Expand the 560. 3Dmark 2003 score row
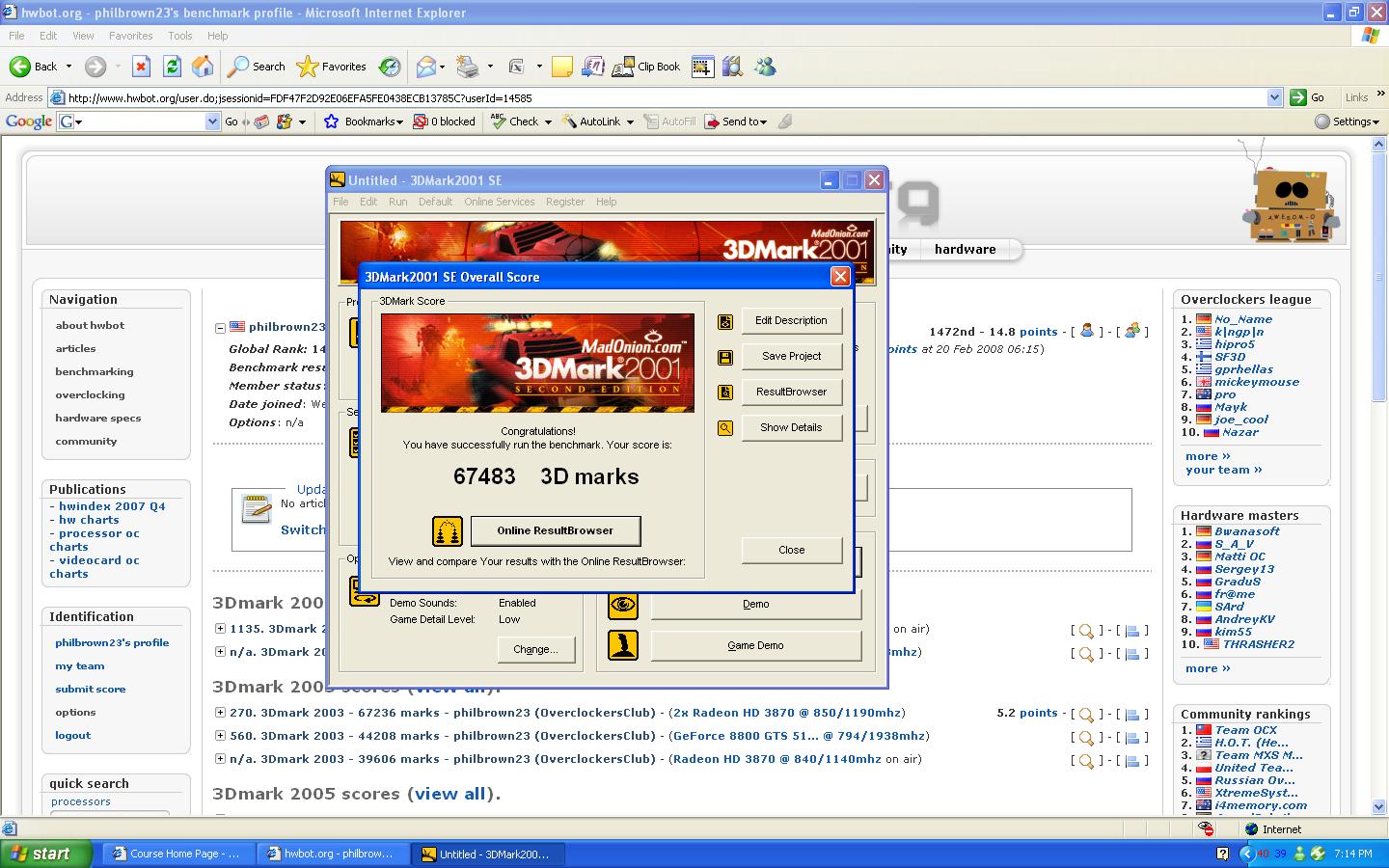Viewport: 1389px width, 868px height. coord(220,735)
